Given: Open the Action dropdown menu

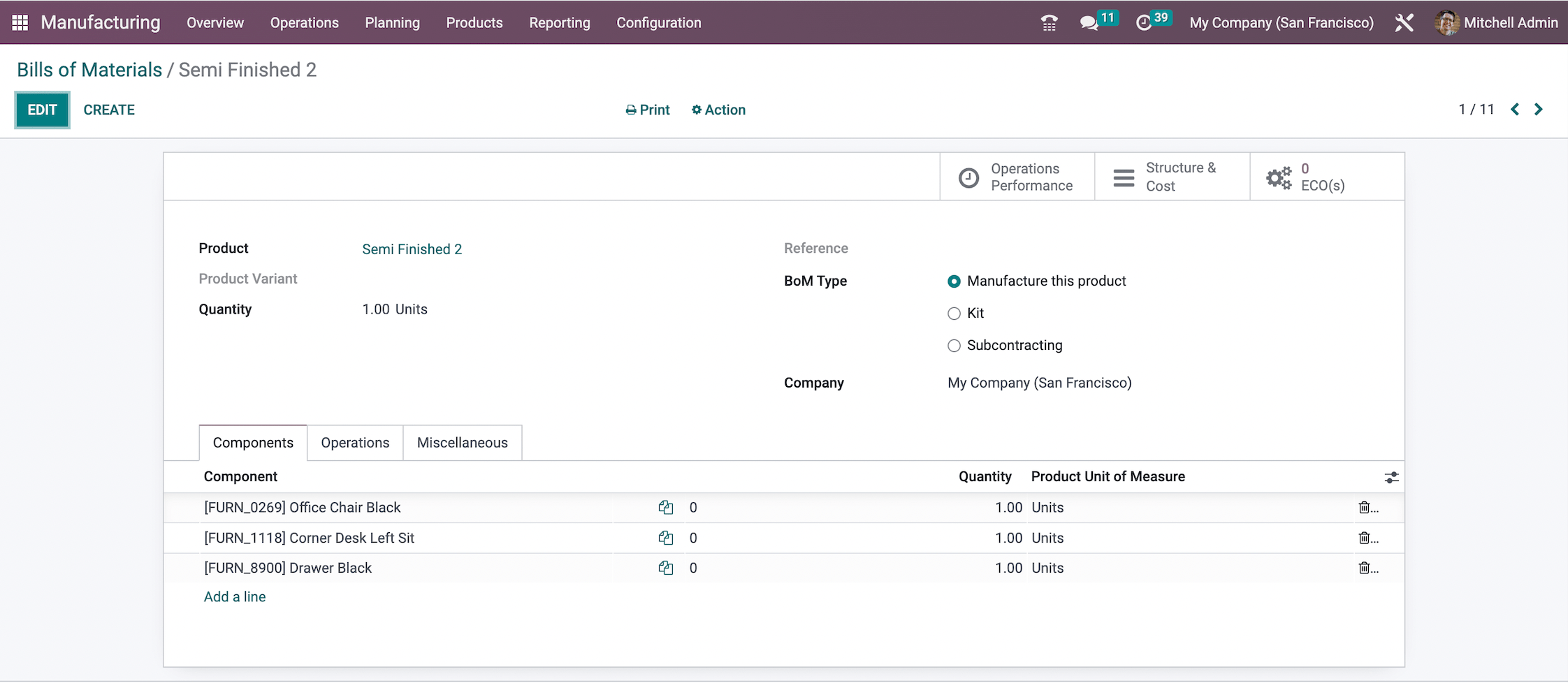Looking at the screenshot, I should [718, 110].
